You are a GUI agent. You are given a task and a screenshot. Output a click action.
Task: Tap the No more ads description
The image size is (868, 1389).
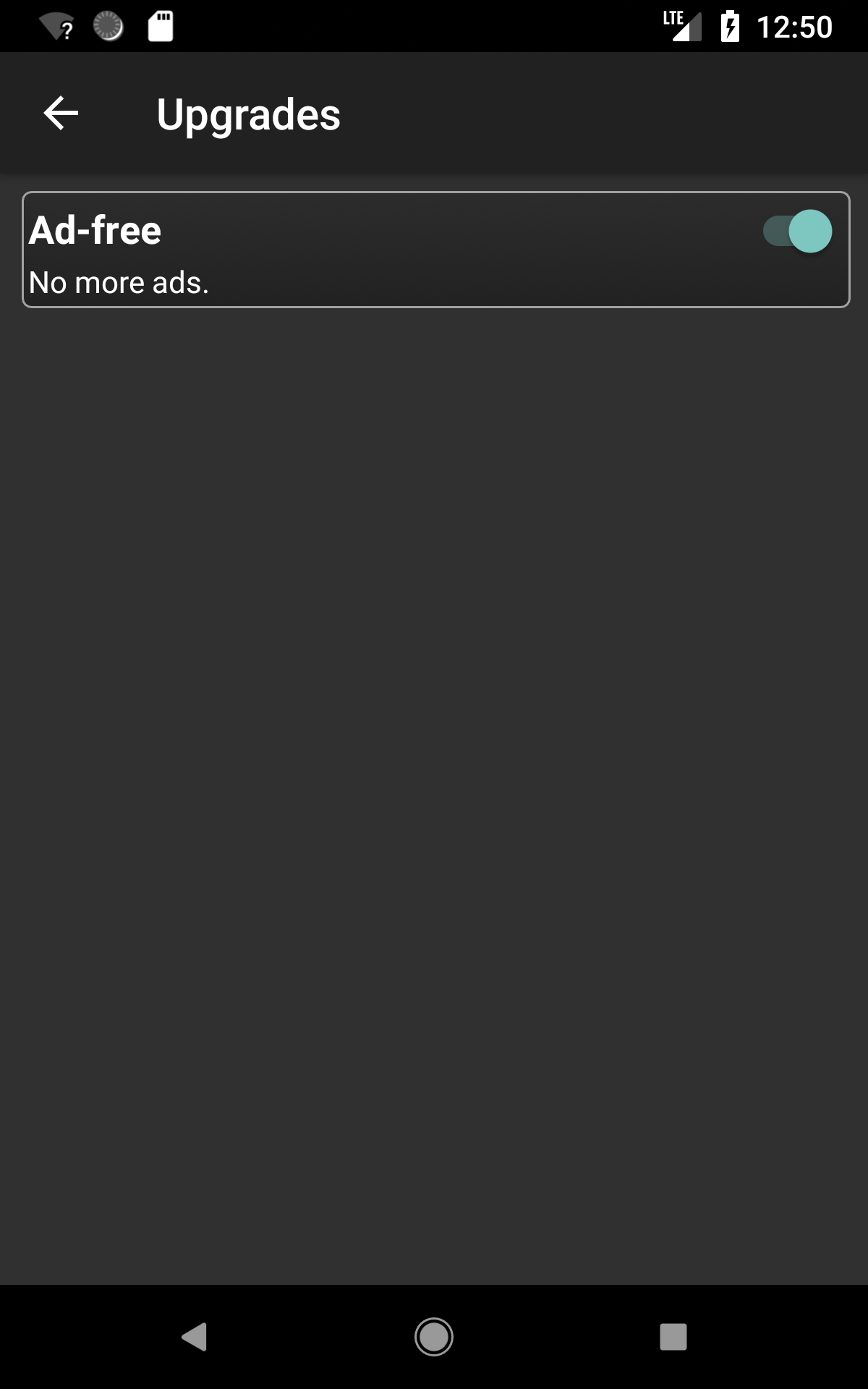[119, 283]
